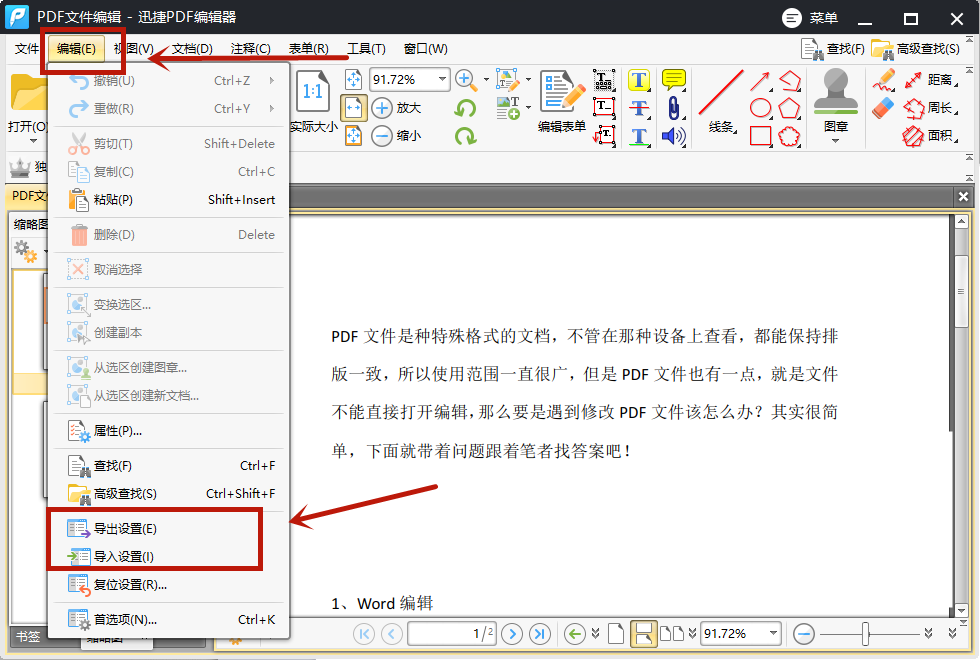Click the paperclip attach file icon

(674, 108)
